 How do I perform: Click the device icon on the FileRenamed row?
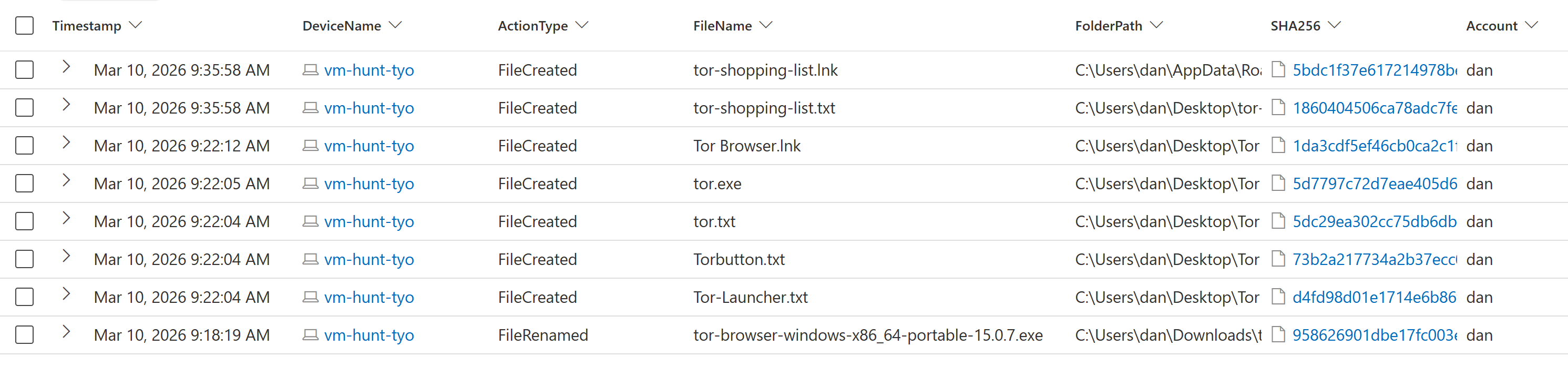coord(311,334)
